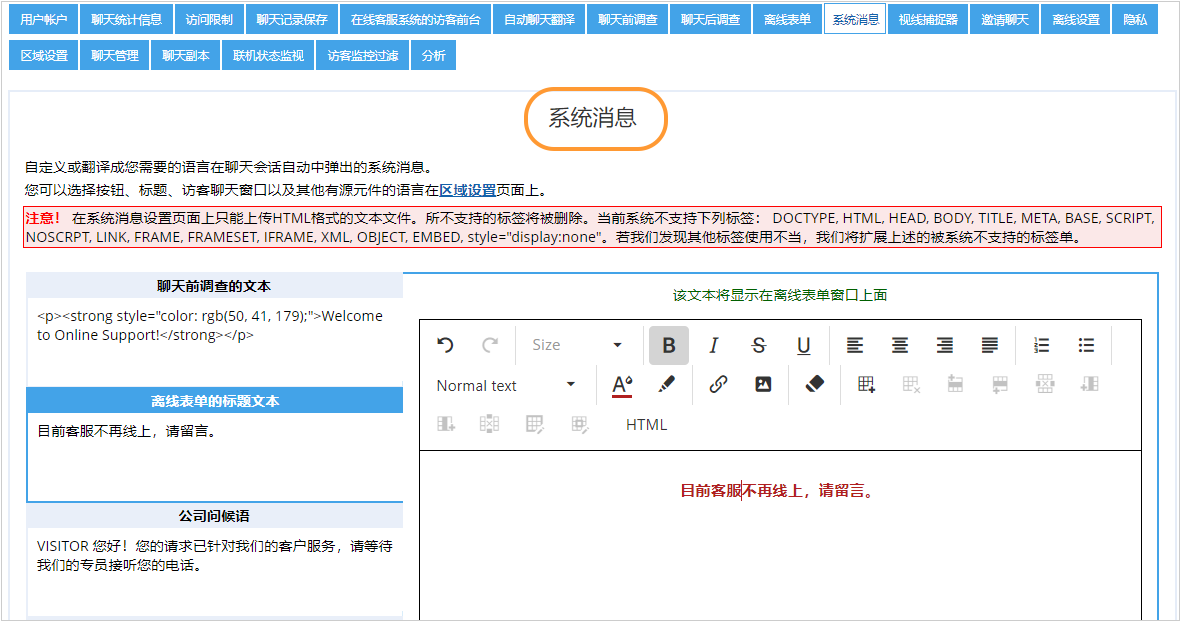Select the 聊天前调查的文本 message section
Viewport: 1181px width, 622px height.
click(x=214, y=286)
